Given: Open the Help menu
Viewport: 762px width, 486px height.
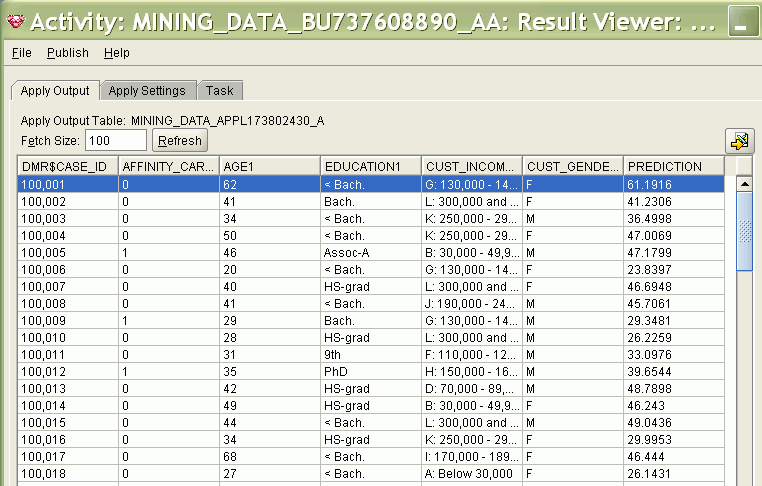Looking at the screenshot, I should tap(117, 52).
